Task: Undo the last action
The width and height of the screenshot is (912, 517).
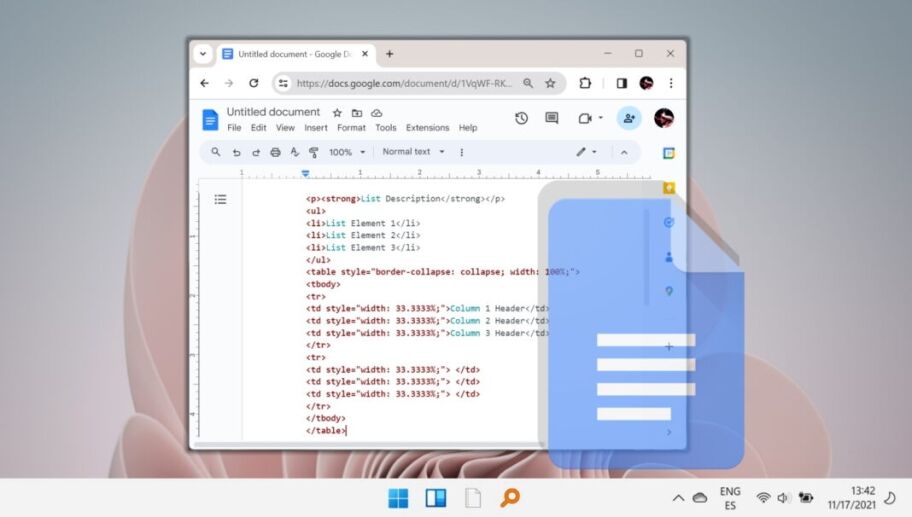Action: pyautogui.click(x=236, y=152)
